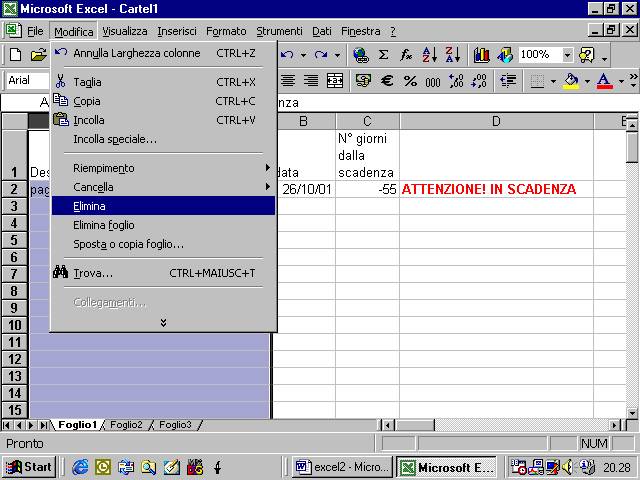Image resolution: width=640 pixels, height=480 pixels.
Task: Apply center alignment icon
Action: (288, 80)
